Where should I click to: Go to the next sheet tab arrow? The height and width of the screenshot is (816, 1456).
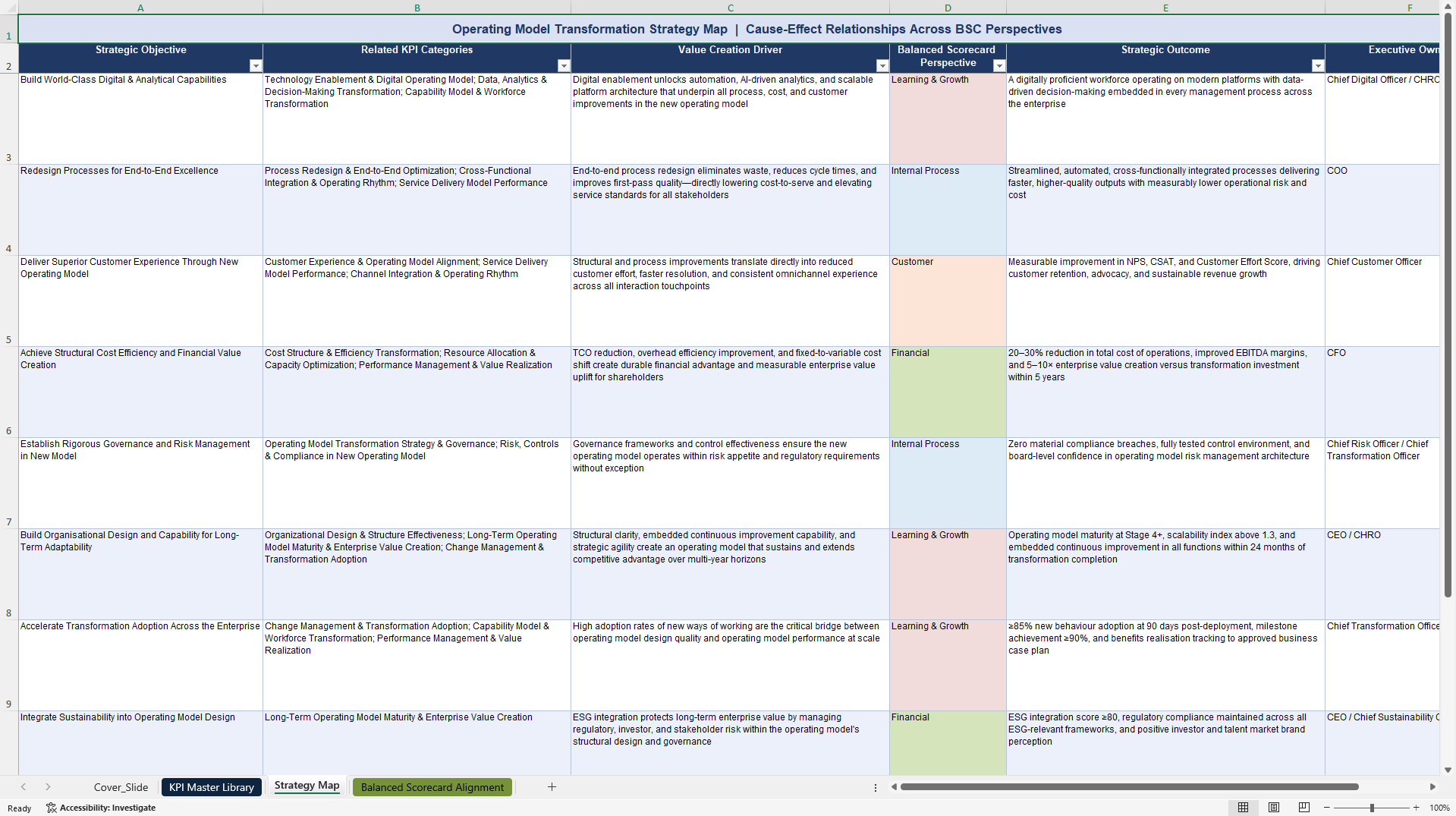coord(48,787)
